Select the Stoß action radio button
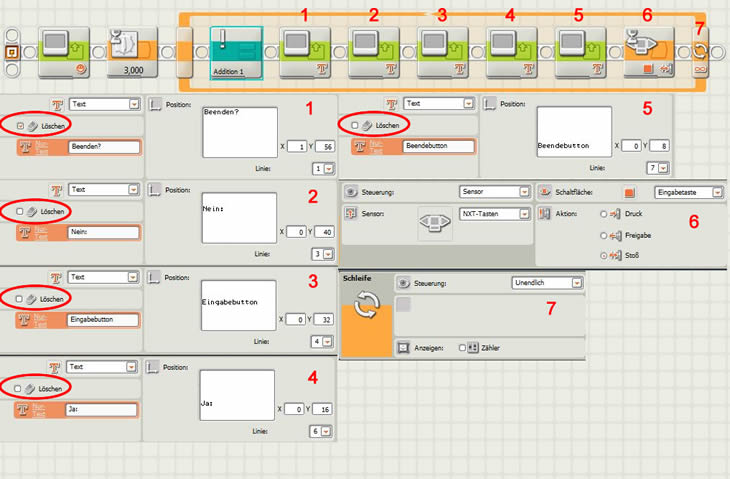Image resolution: width=730 pixels, height=479 pixels. (x=600, y=255)
